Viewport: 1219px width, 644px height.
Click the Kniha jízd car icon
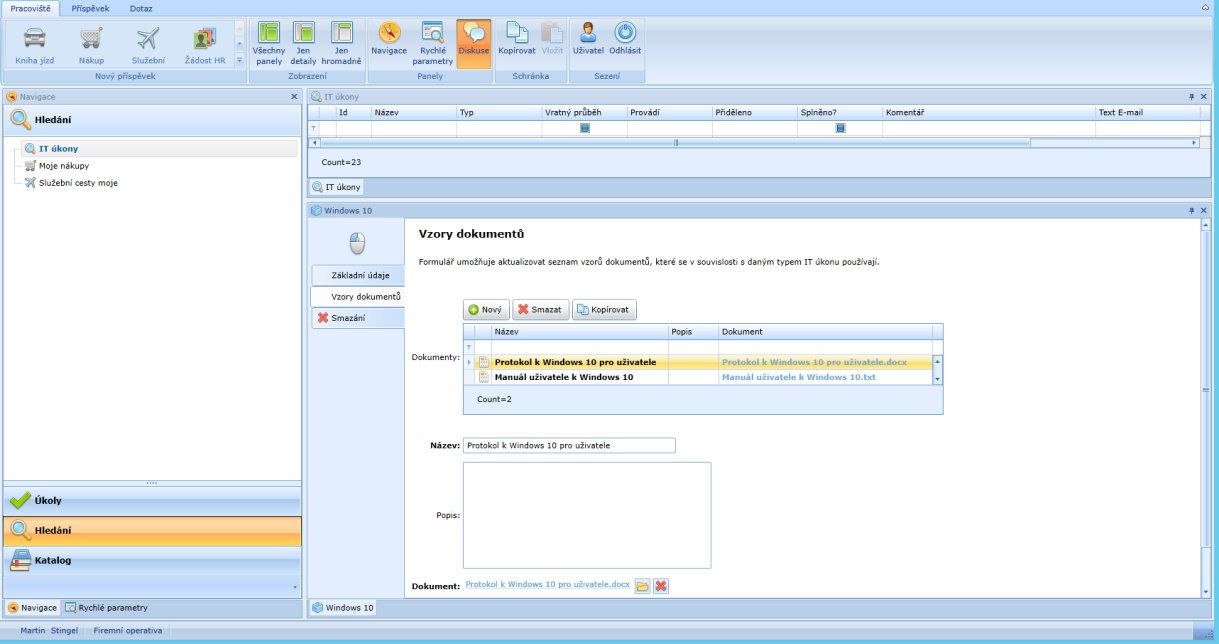(34, 39)
